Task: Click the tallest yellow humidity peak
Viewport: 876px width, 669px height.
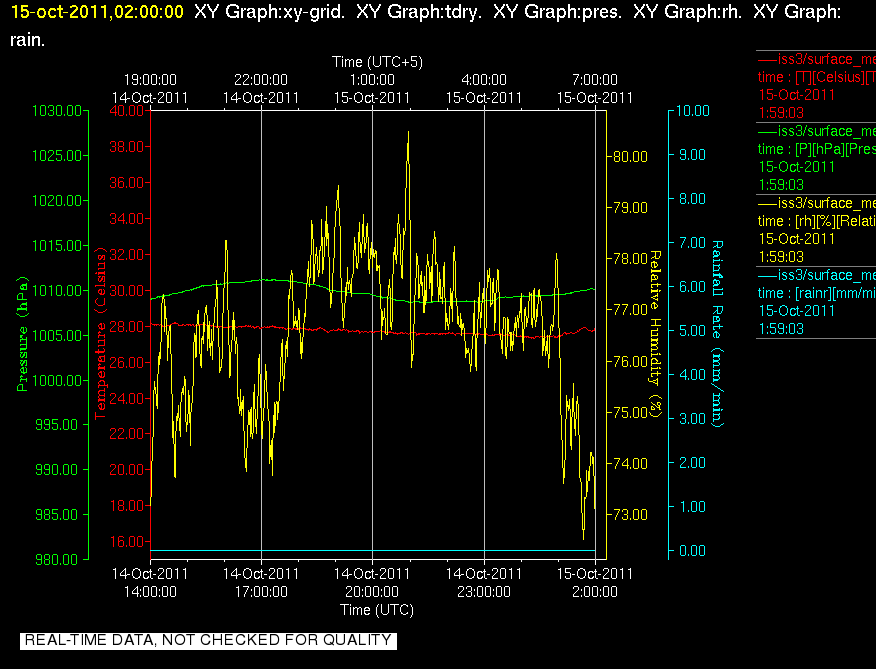Action: [408, 134]
